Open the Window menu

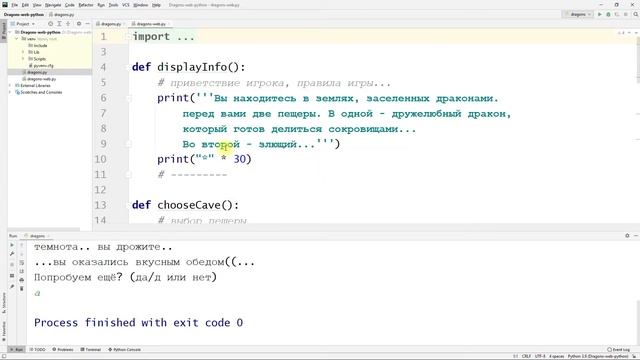coord(141,5)
